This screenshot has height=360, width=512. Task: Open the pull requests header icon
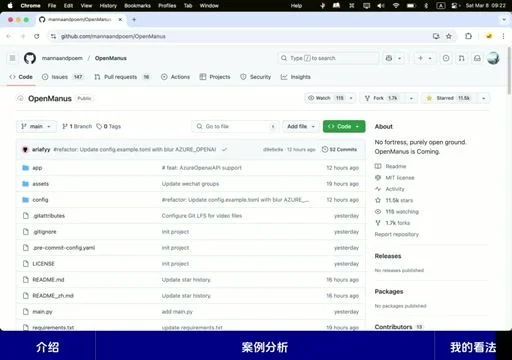coord(461,58)
